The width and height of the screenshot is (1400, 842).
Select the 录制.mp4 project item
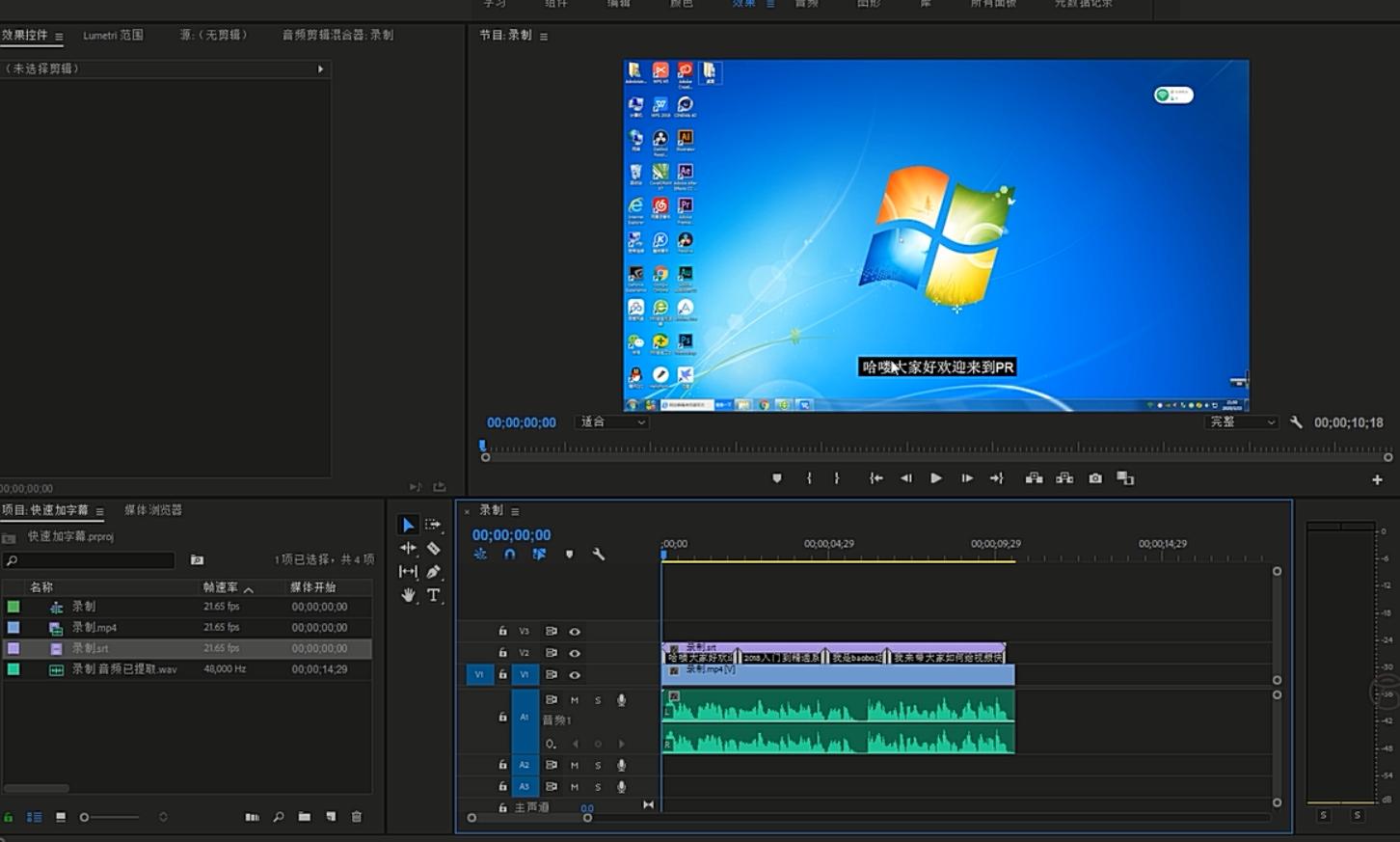coord(94,628)
